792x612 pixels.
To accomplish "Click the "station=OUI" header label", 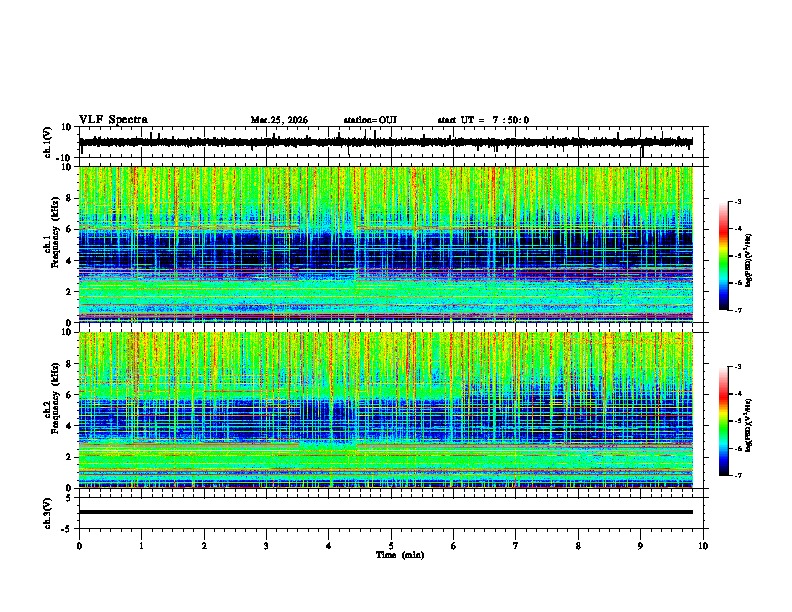I will [x=370, y=120].
